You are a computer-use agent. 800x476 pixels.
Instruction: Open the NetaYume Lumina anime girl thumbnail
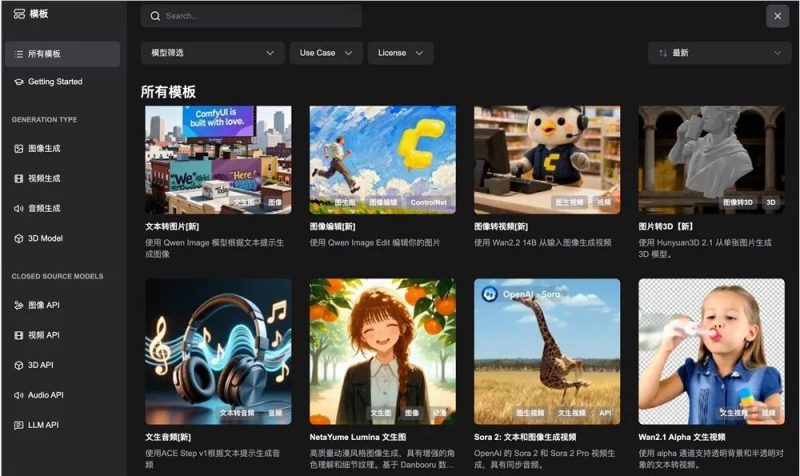[383, 352]
